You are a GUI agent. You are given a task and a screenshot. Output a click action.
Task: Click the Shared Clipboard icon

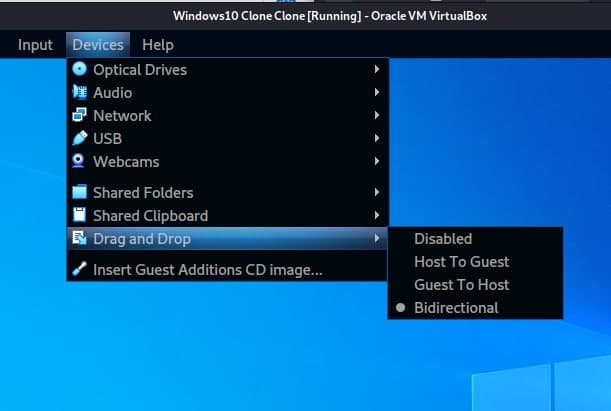click(x=79, y=216)
